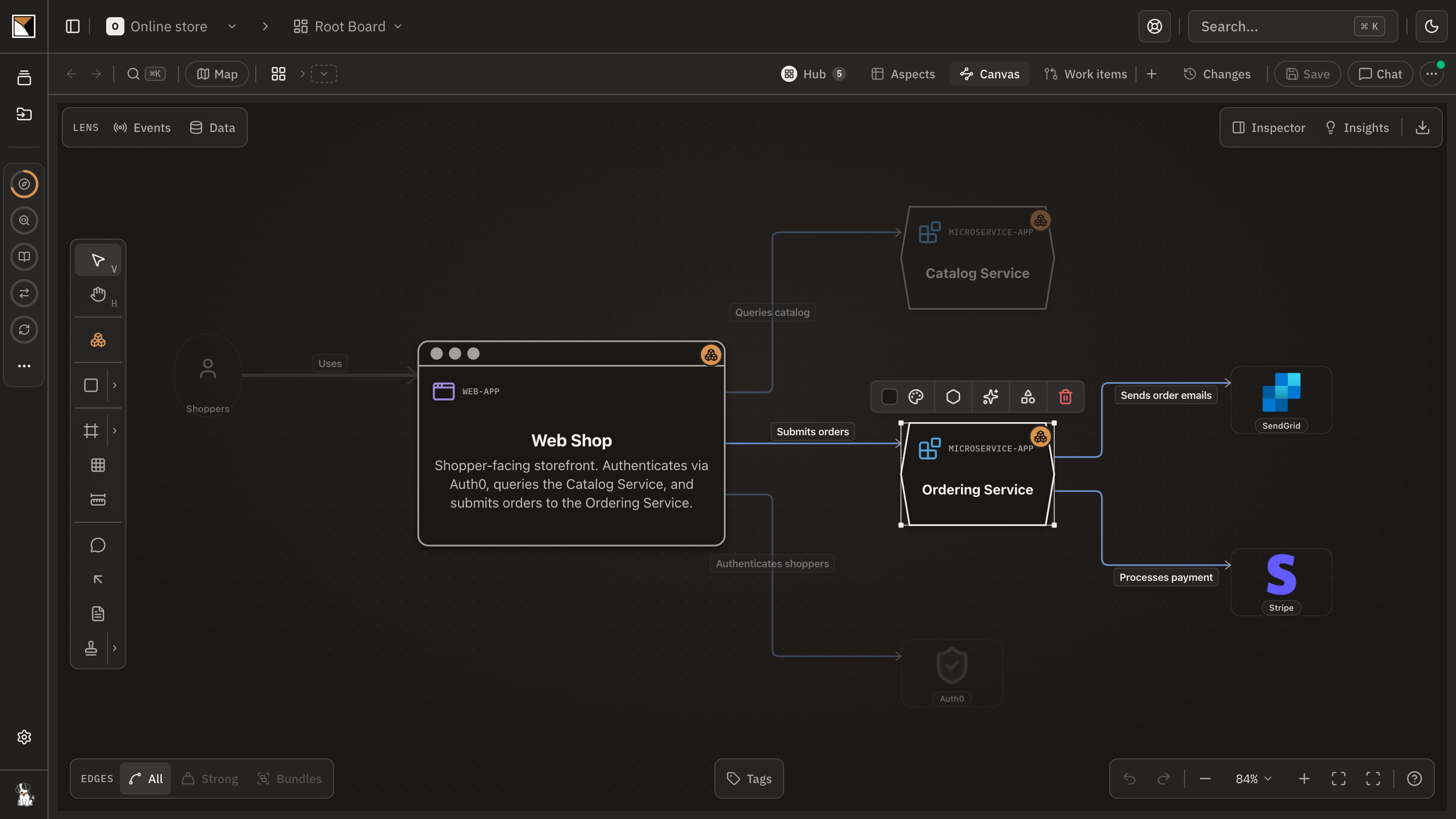Pick the orange component blocks tool
The height and width of the screenshot is (819, 1456).
(x=98, y=340)
